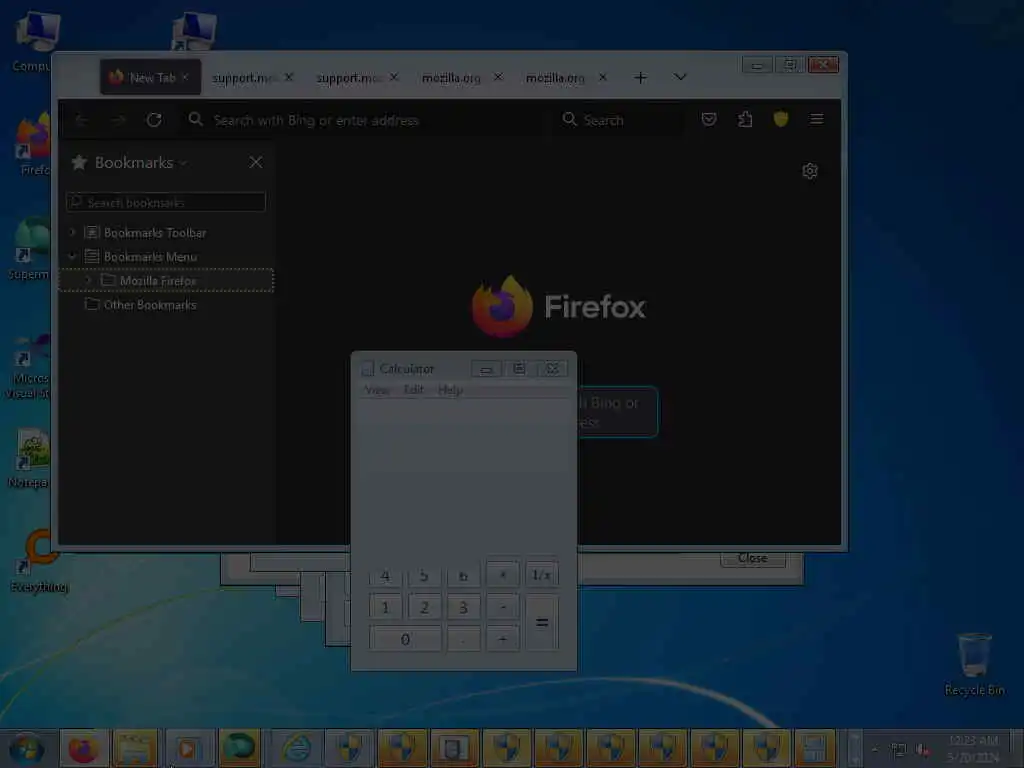Screen dimensions: 1024x768
Task: Expand the Bookmarks Toolbar folder
Action: (72, 232)
